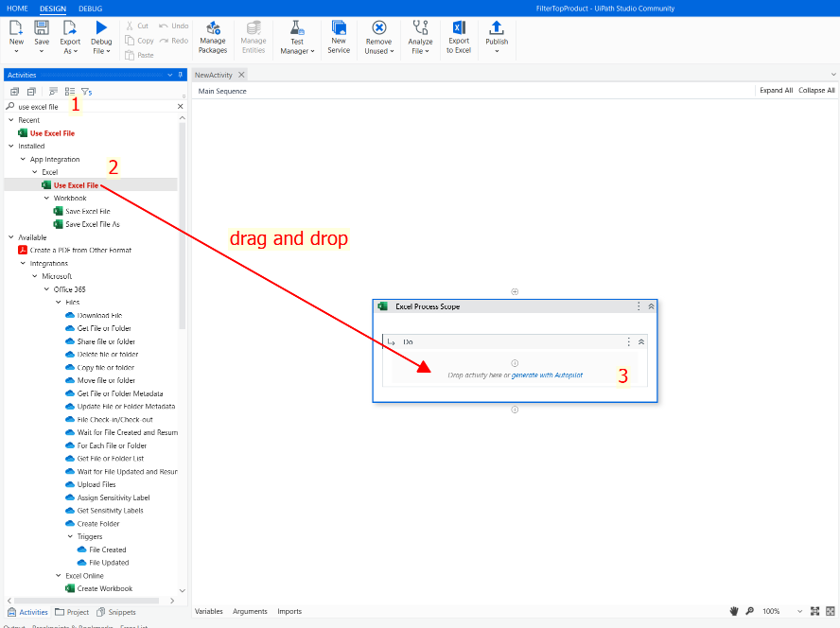Screen dimensions: 840x628
Task: Click the Cut command
Action: 137,26
